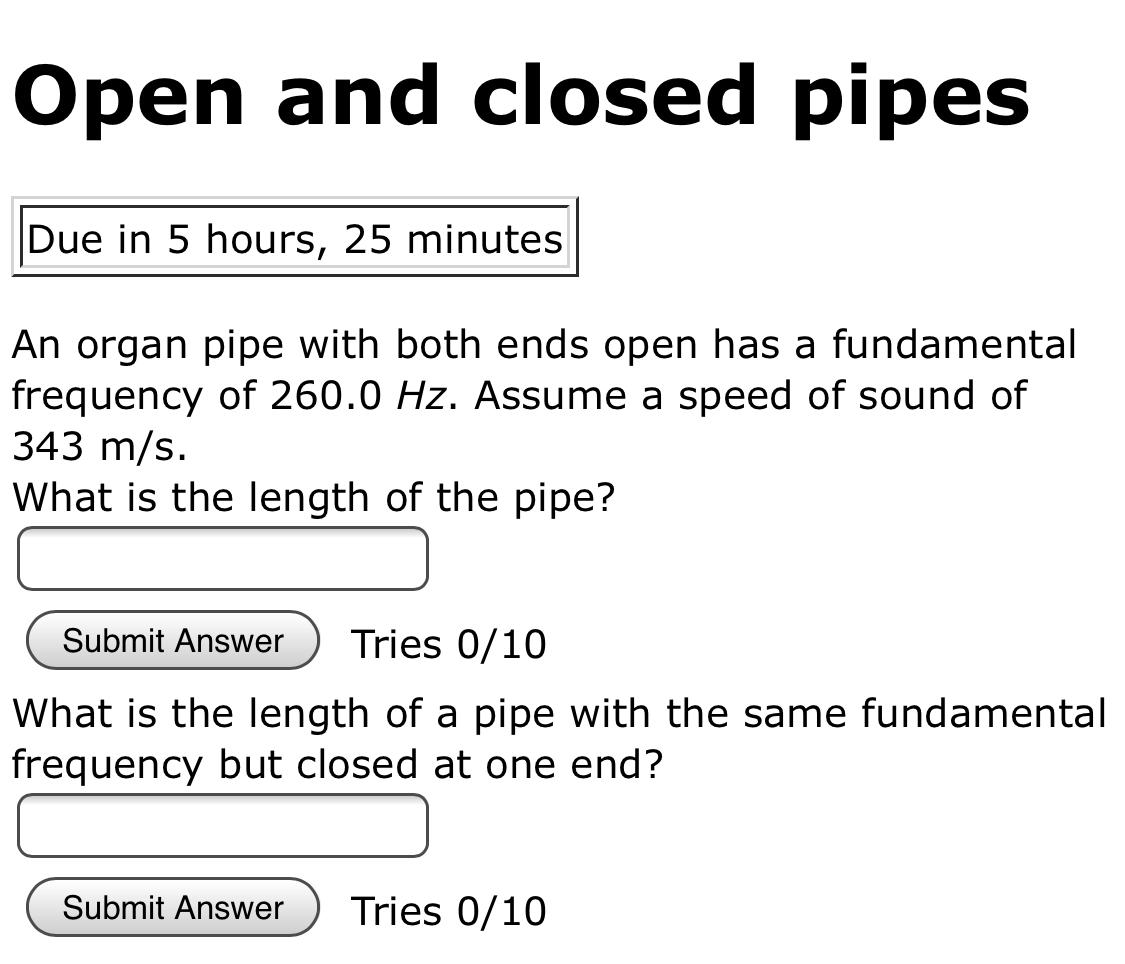This screenshot has height=964, width=1125.
Task: Click the 'Open and closed pipes' heading
Action: tap(520, 95)
